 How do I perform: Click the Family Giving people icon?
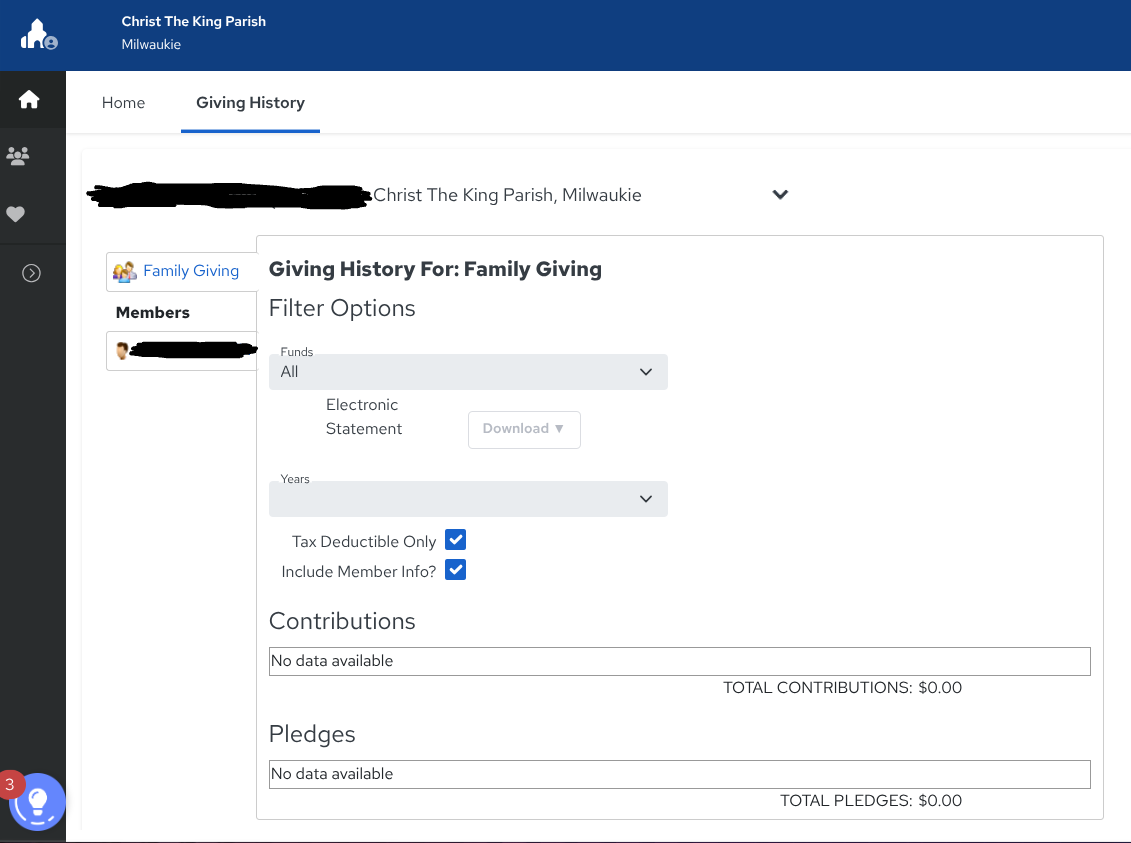[124, 271]
